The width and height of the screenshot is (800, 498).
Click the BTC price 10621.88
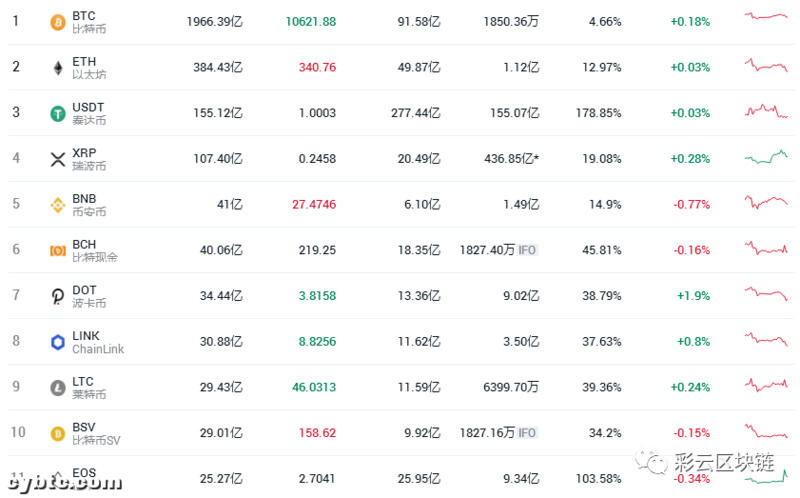310,22
